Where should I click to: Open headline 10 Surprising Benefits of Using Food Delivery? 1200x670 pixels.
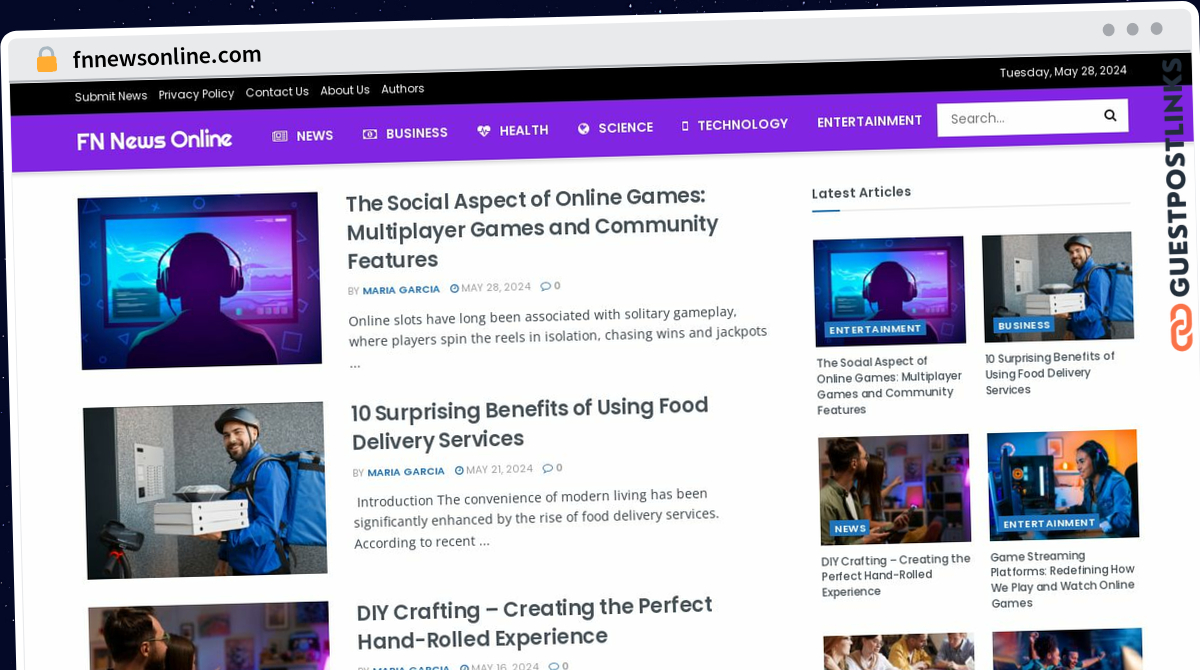(x=530, y=423)
